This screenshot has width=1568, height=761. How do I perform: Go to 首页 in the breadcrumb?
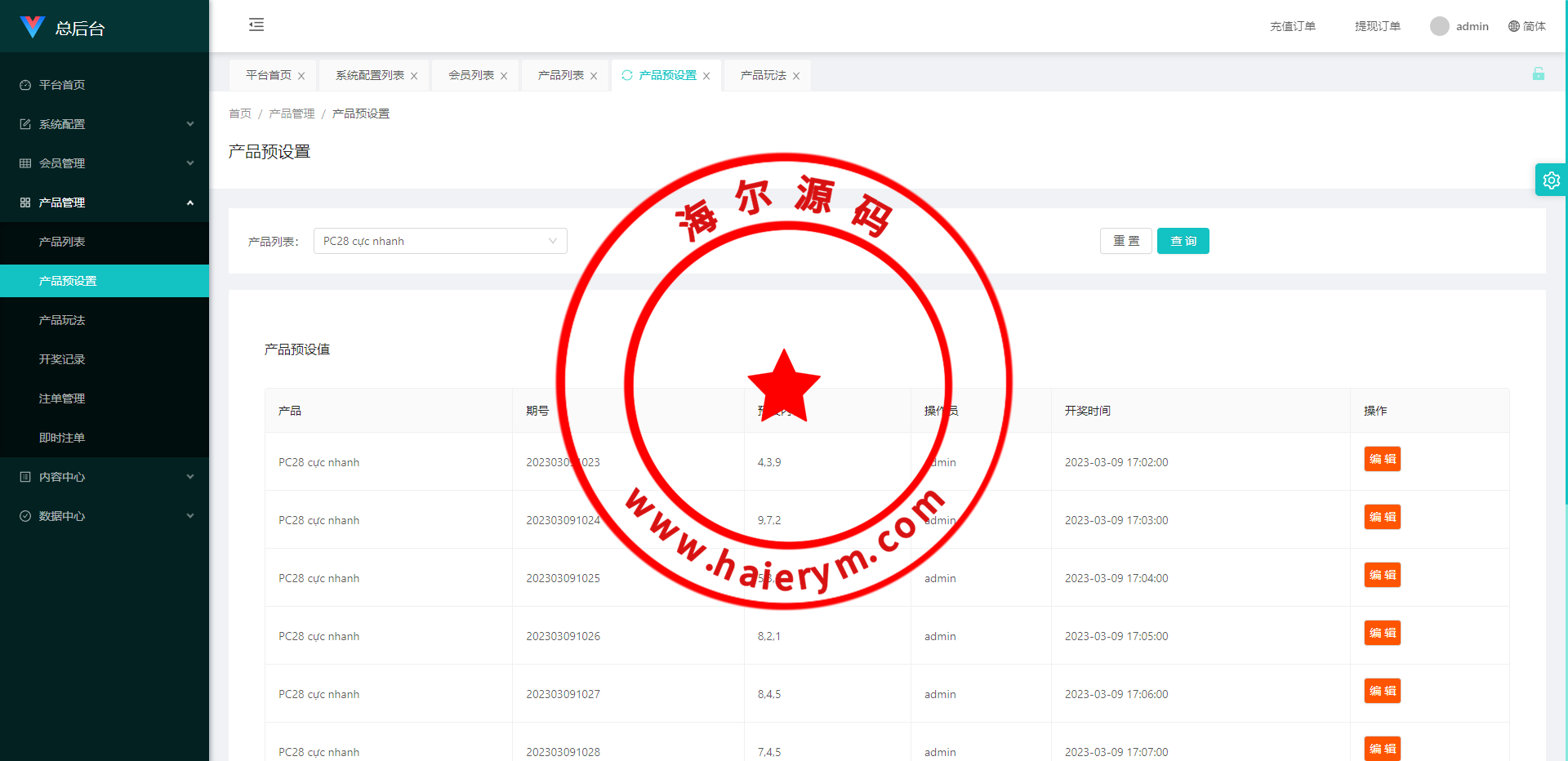(240, 113)
